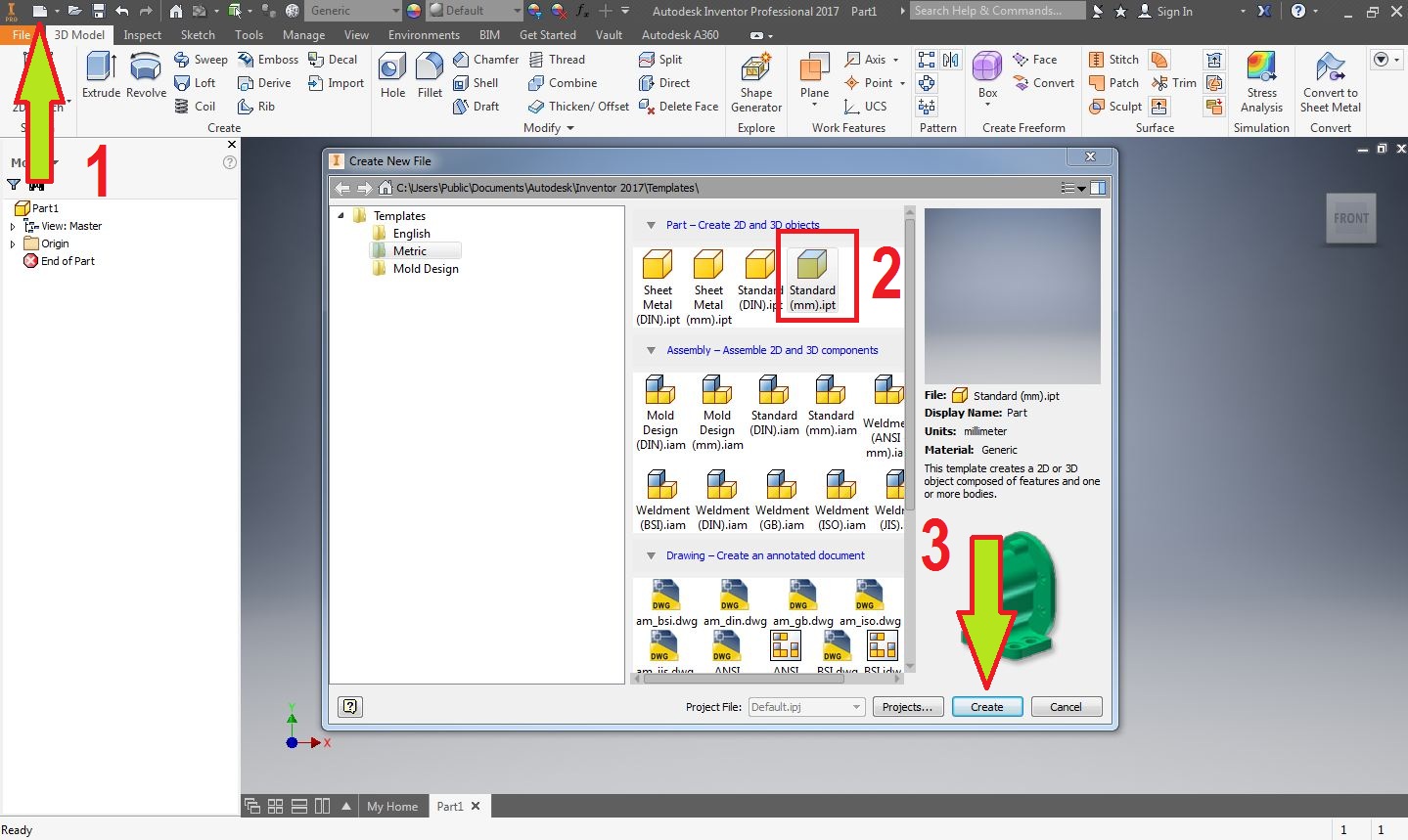This screenshot has width=1408, height=840.
Task: Launch the Shape Generator
Action: (x=754, y=82)
